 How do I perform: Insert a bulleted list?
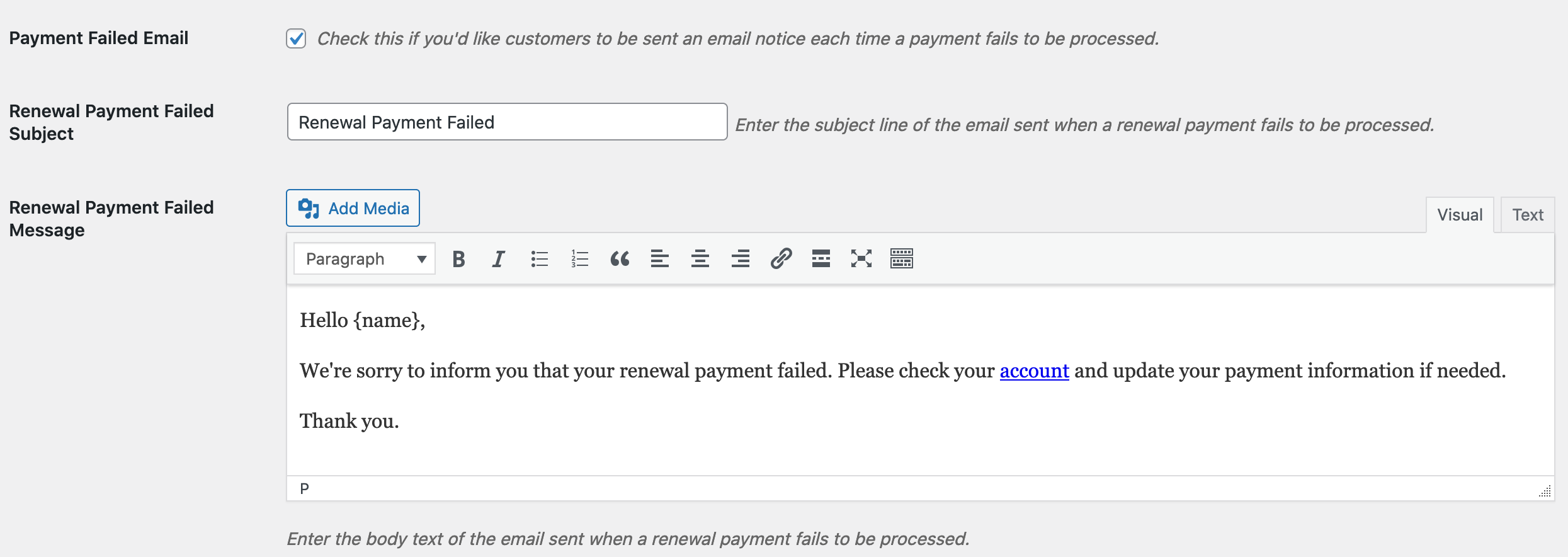(x=539, y=259)
